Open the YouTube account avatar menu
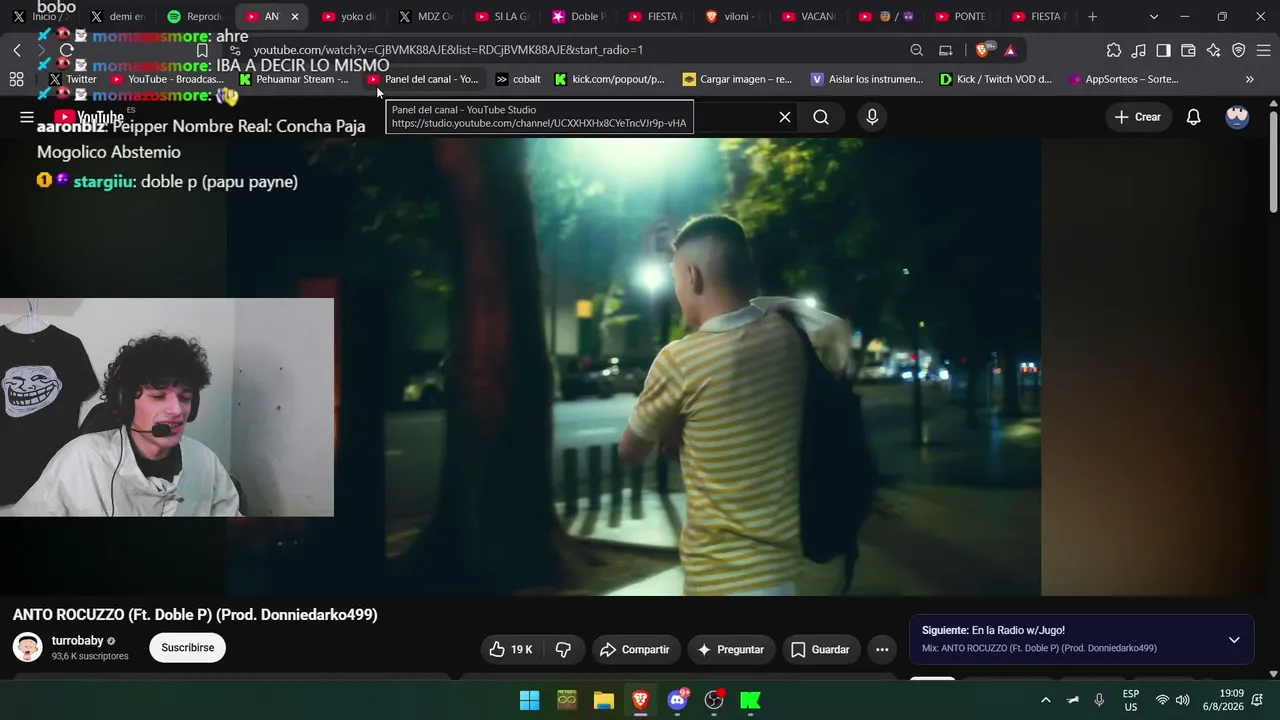This screenshot has height=720, width=1280. [1237, 117]
